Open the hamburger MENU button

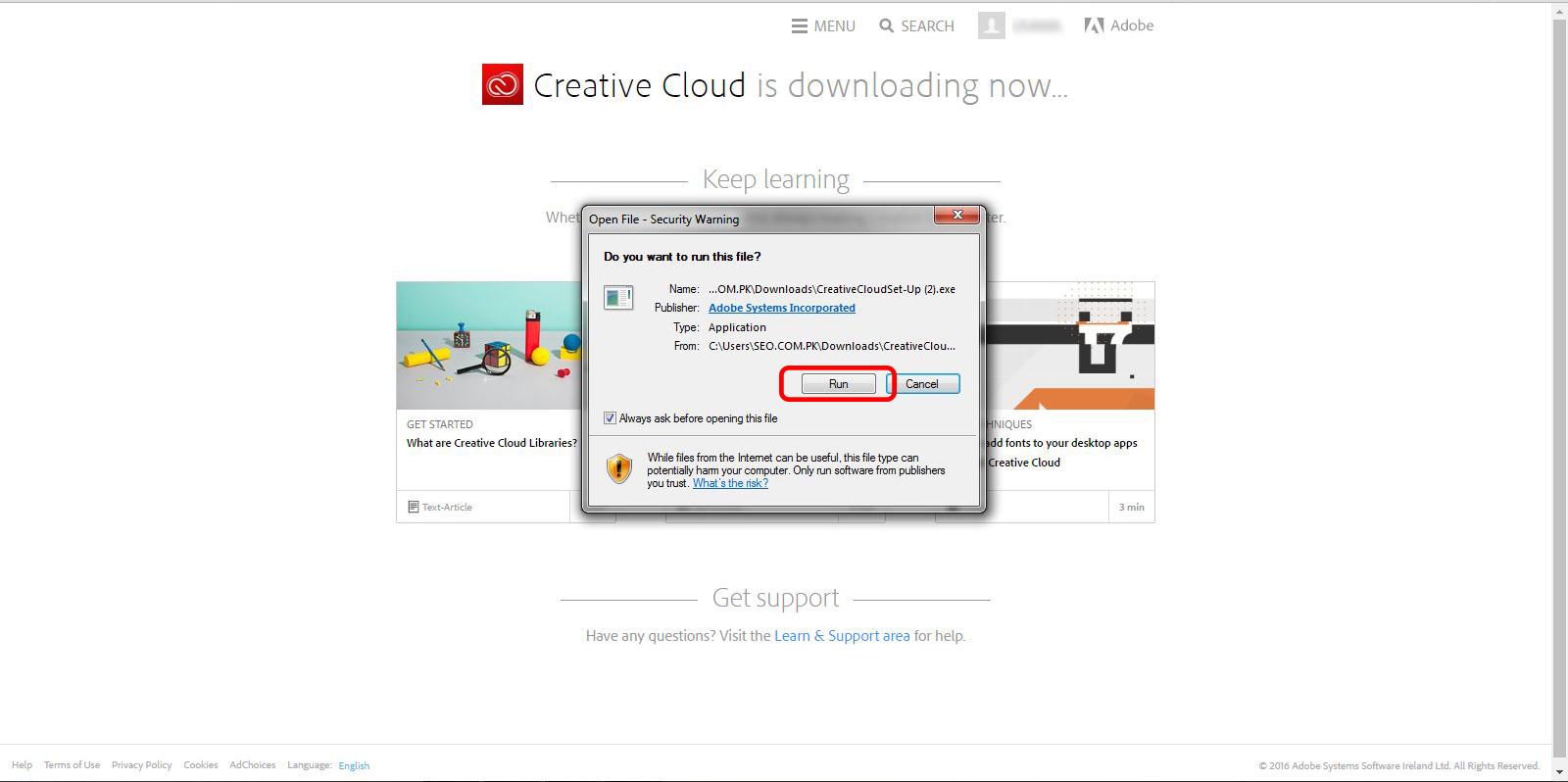click(x=823, y=26)
